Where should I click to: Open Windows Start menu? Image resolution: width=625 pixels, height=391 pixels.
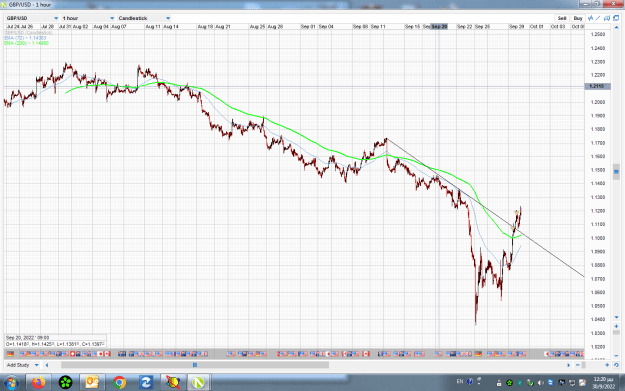[x=11, y=383]
